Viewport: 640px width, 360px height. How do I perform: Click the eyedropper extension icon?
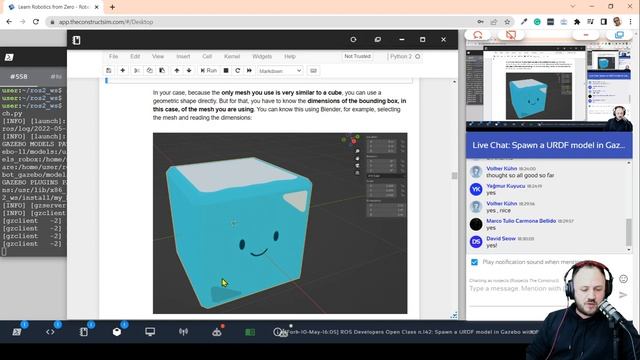click(524, 22)
